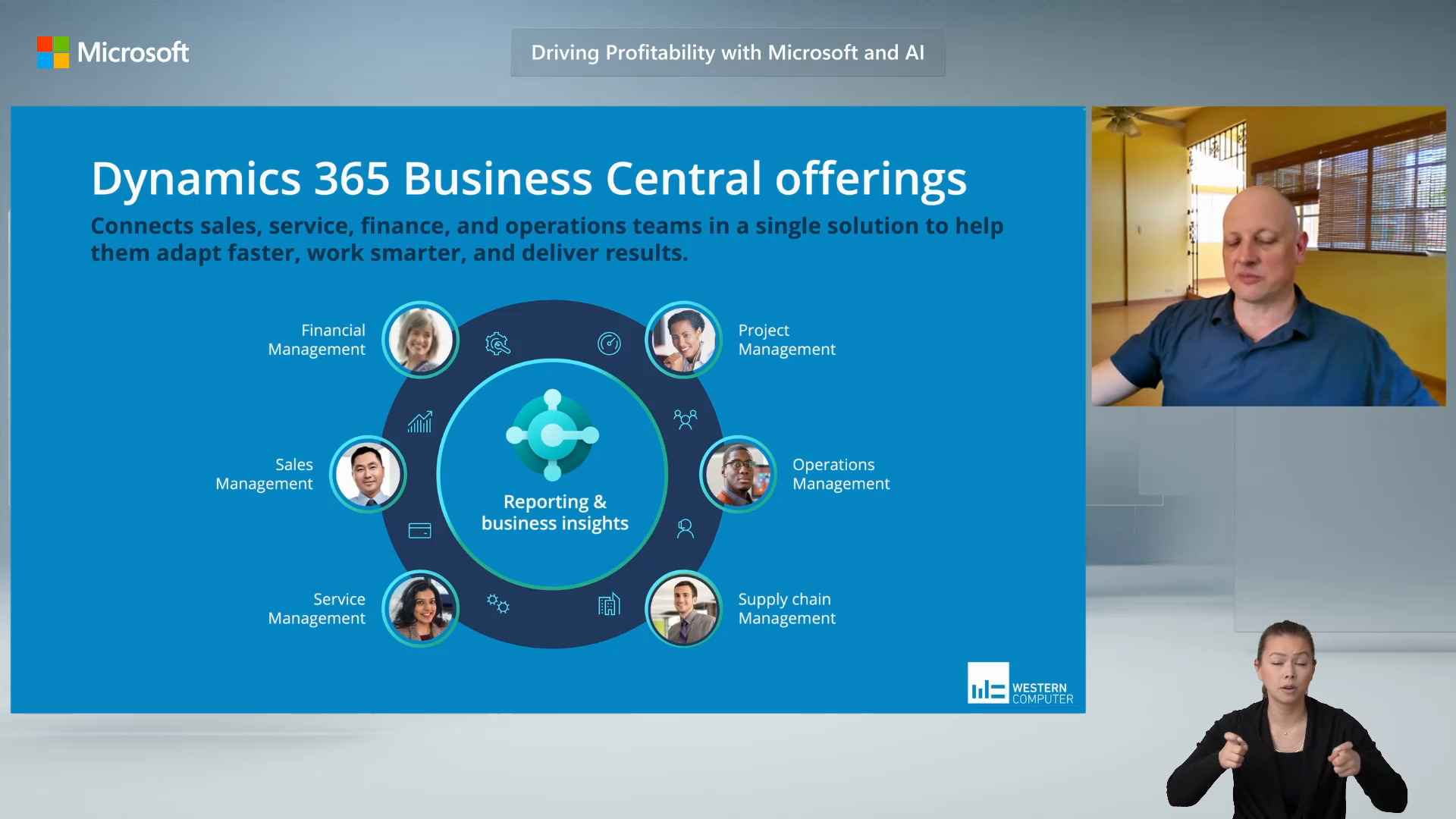The image size is (1456, 819).
Task: Click the people group icon above Operations Management
Action: pos(685,417)
